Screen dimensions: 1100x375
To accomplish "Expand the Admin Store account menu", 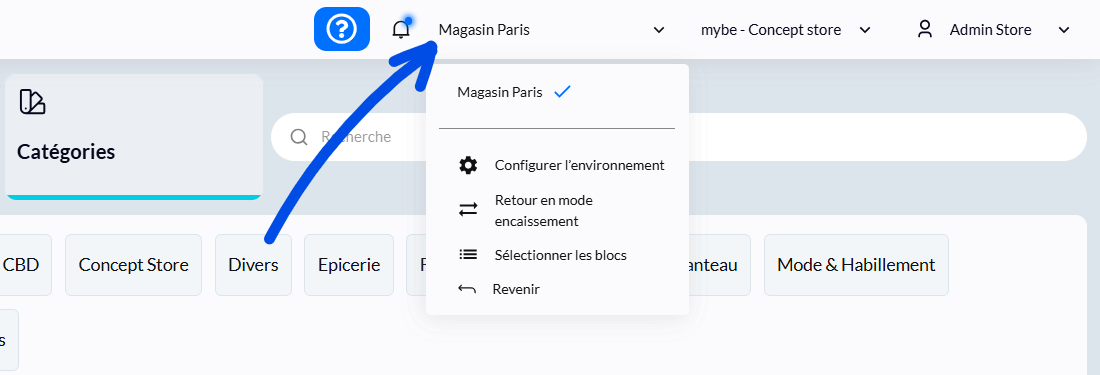I will pos(1064,30).
